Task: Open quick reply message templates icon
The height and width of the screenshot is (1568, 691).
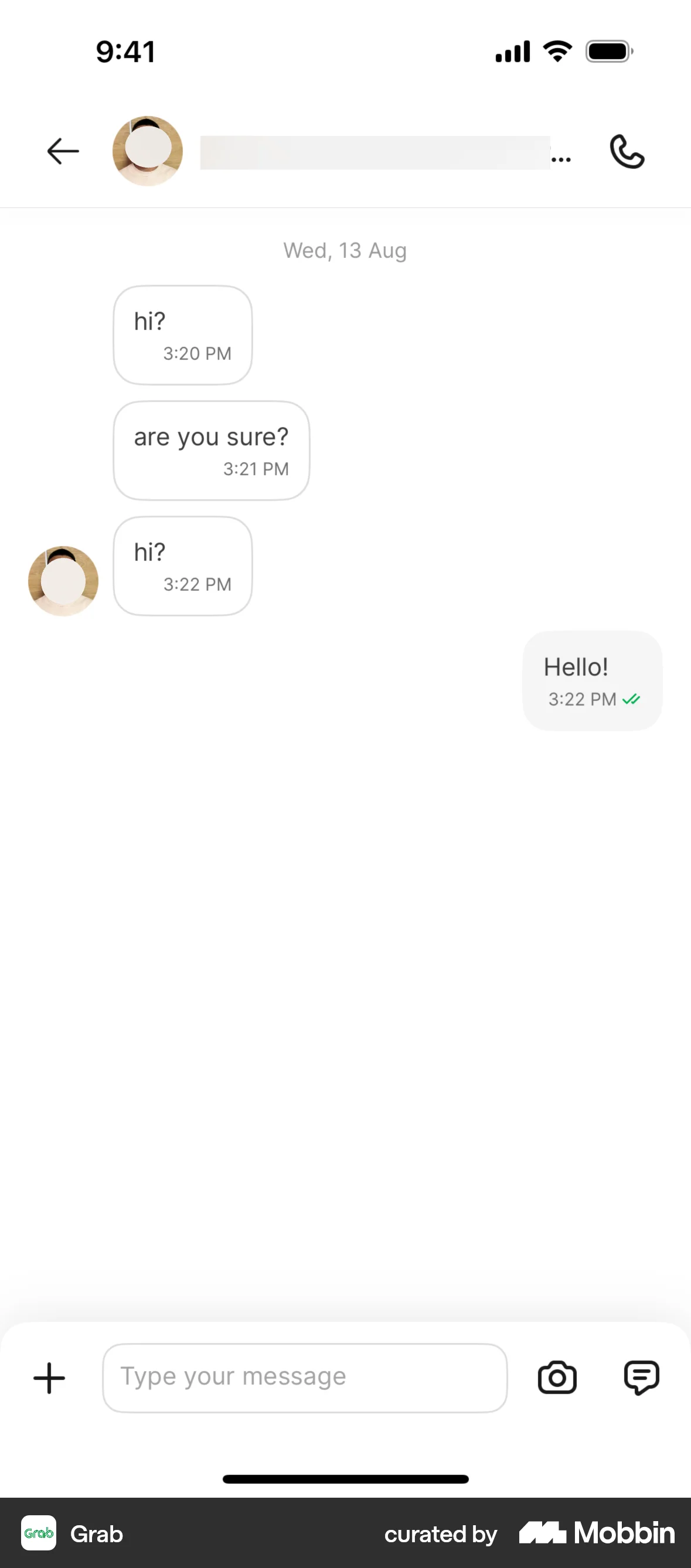Action: [x=641, y=1378]
